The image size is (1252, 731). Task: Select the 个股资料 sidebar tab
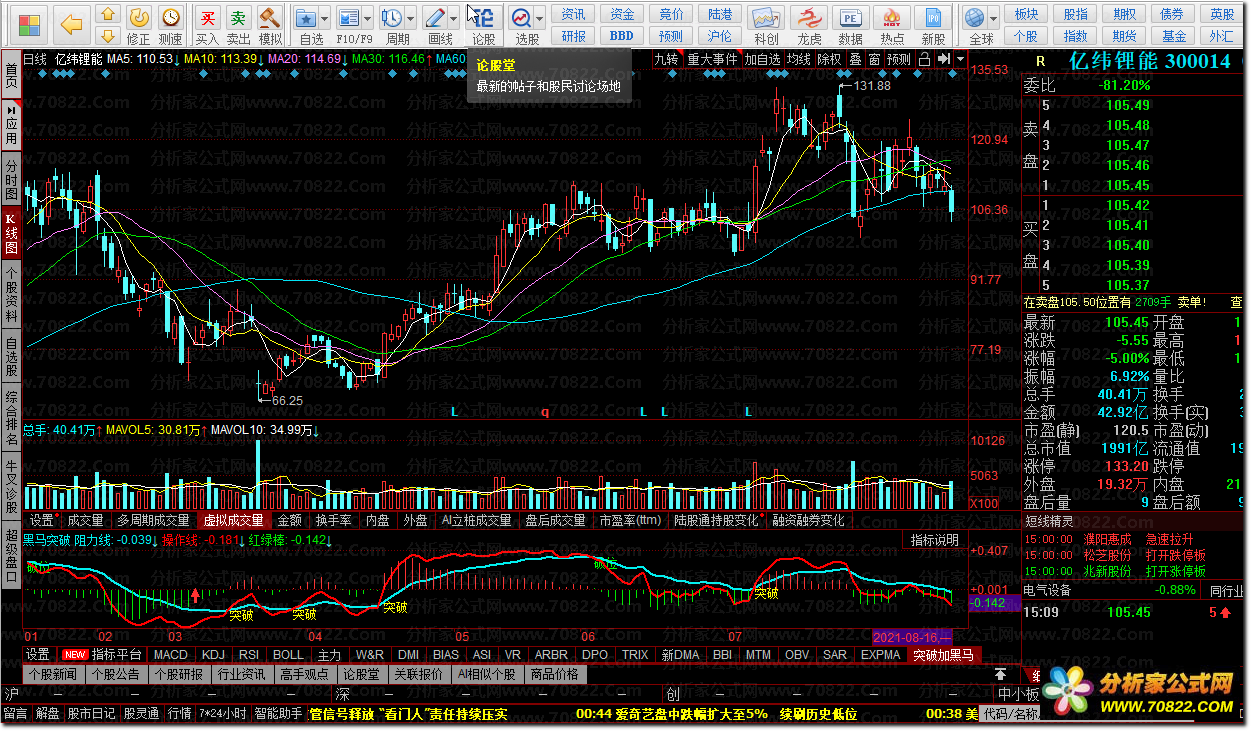click(11, 295)
